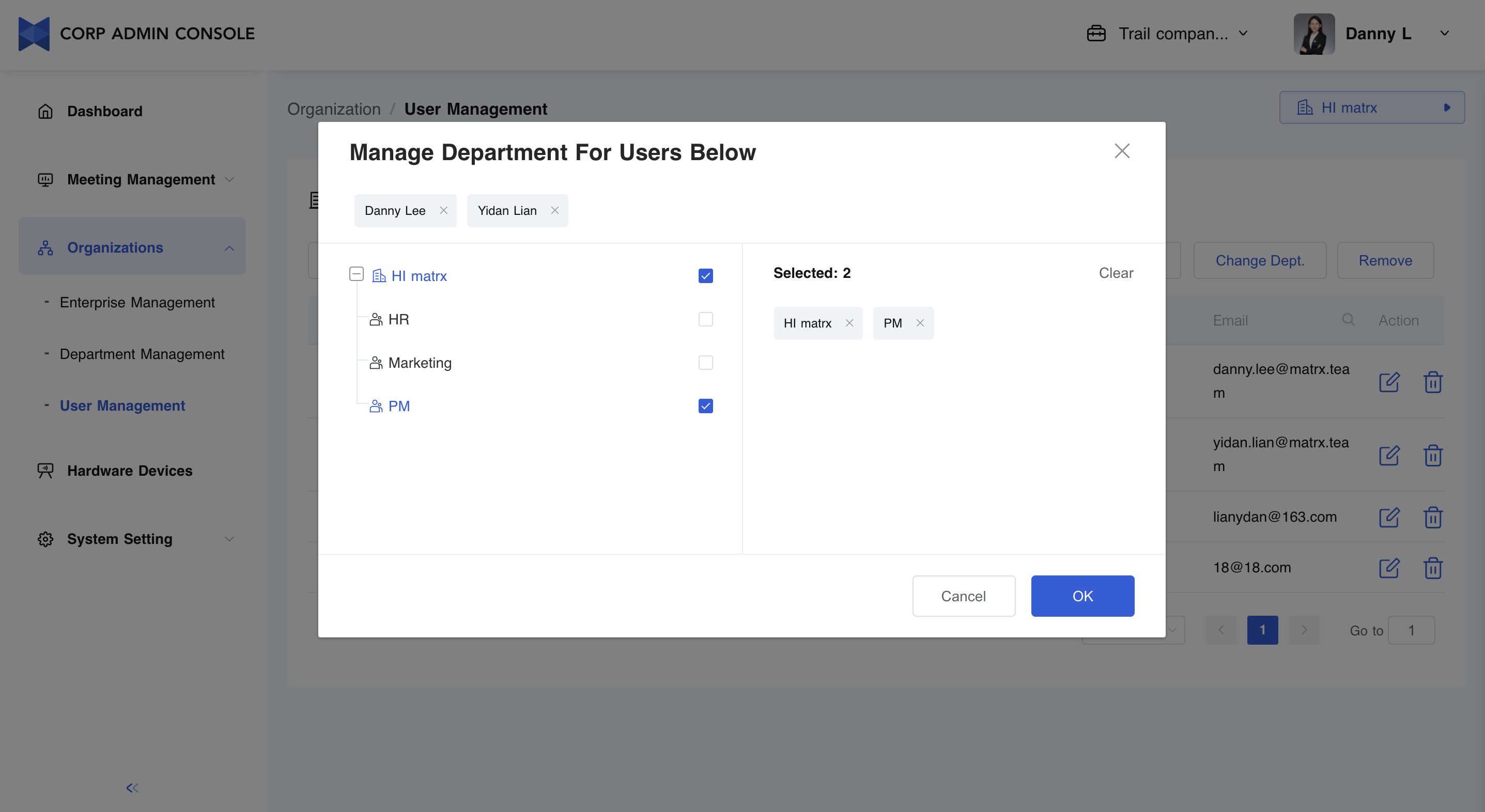Click Clear to reset selected departments
The image size is (1485, 812).
[1116, 273]
